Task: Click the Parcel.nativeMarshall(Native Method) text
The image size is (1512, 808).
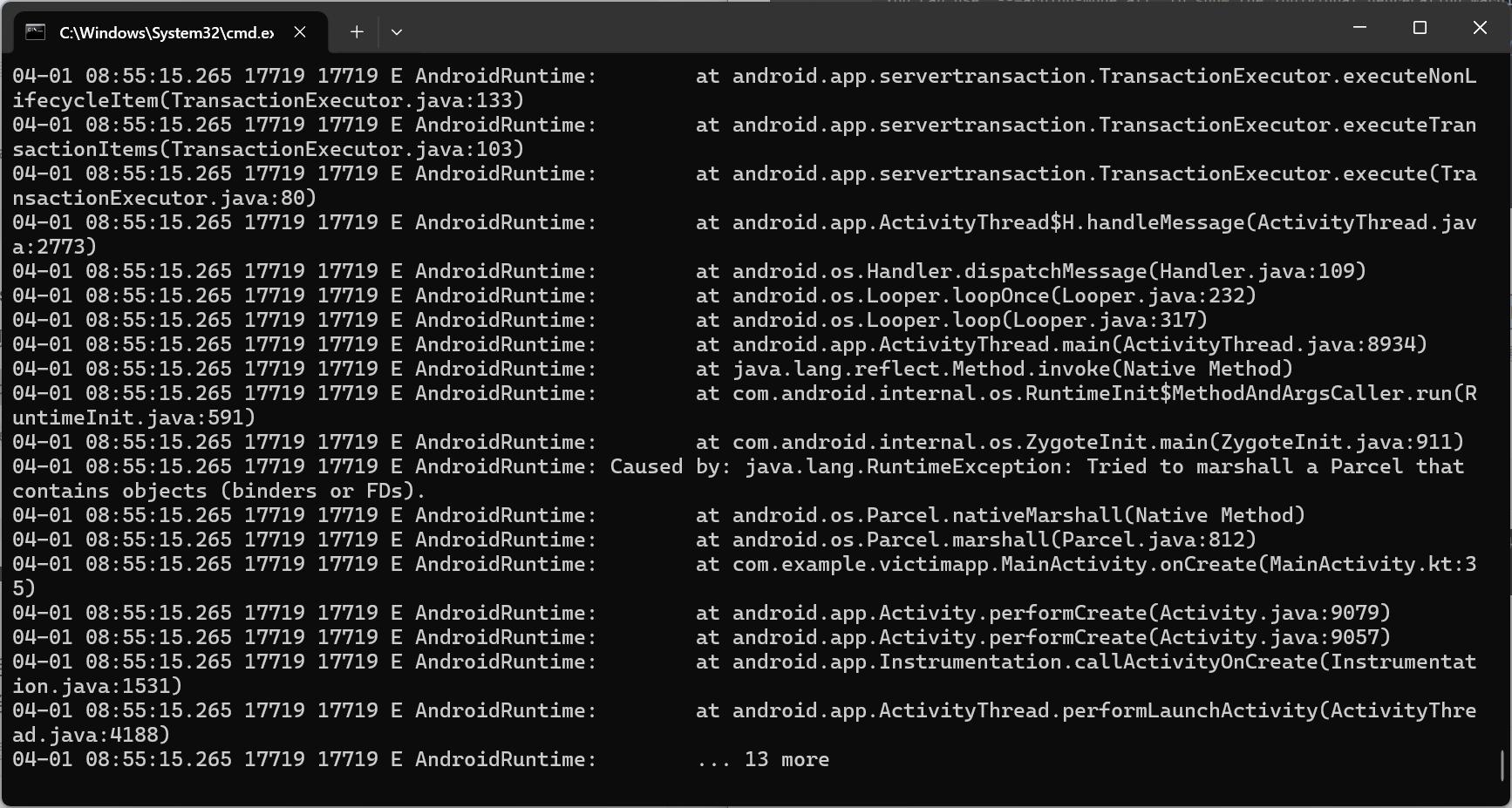Action: (x=1018, y=515)
